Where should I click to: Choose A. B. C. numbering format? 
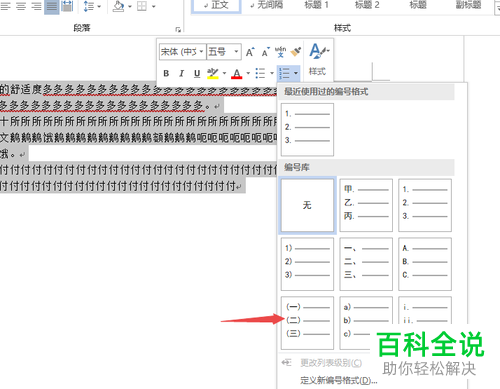(x=425, y=264)
